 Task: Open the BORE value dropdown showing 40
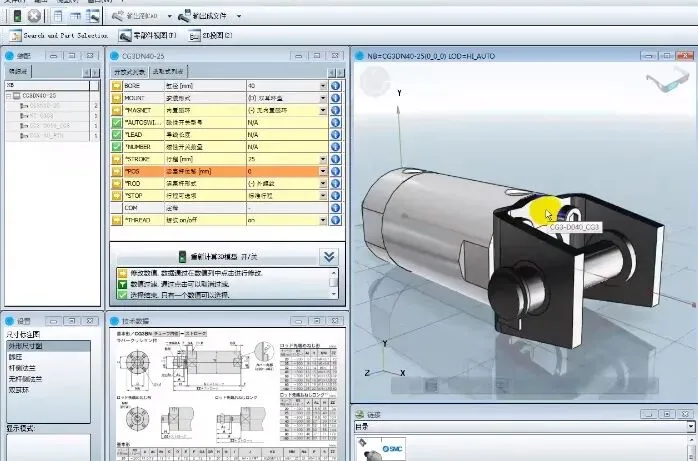[x=323, y=86]
